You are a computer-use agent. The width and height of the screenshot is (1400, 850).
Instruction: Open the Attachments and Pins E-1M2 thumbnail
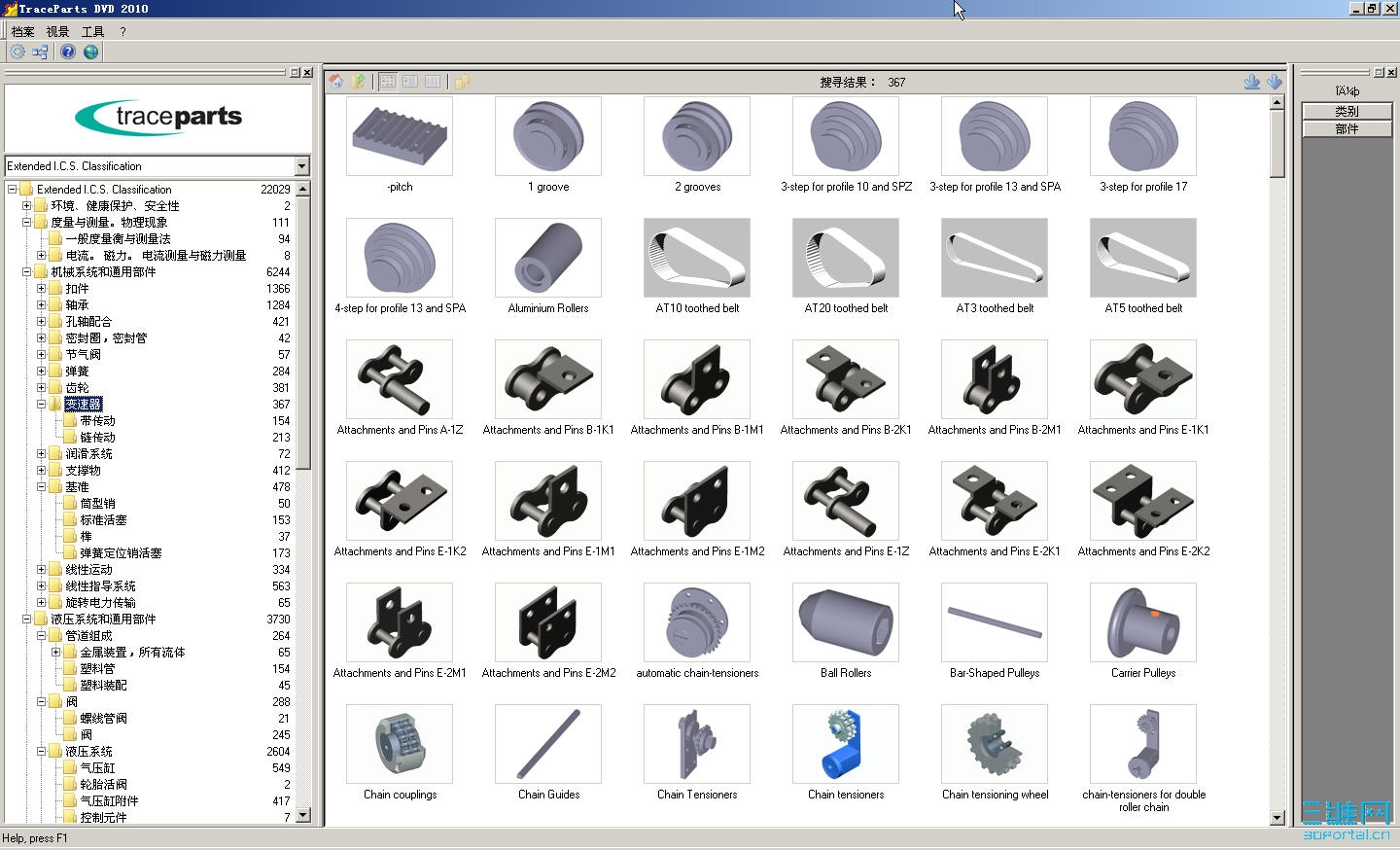point(697,501)
